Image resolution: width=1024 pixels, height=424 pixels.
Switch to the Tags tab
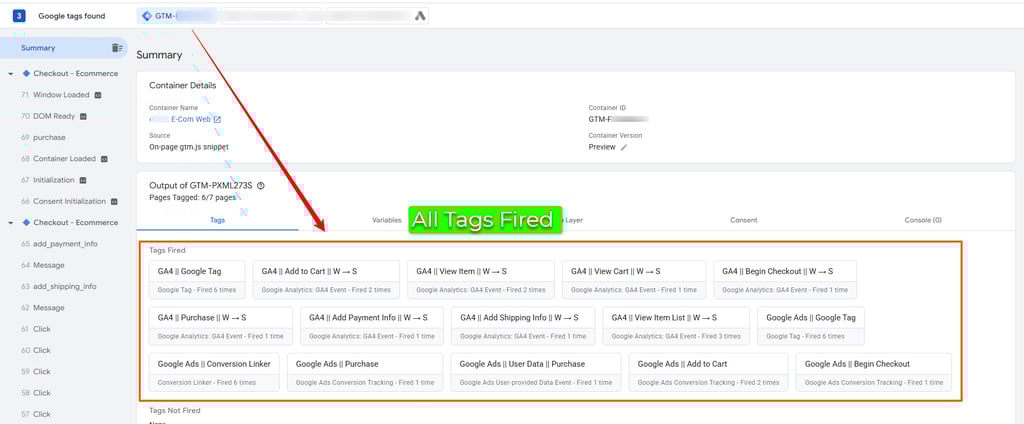pyautogui.click(x=217, y=220)
